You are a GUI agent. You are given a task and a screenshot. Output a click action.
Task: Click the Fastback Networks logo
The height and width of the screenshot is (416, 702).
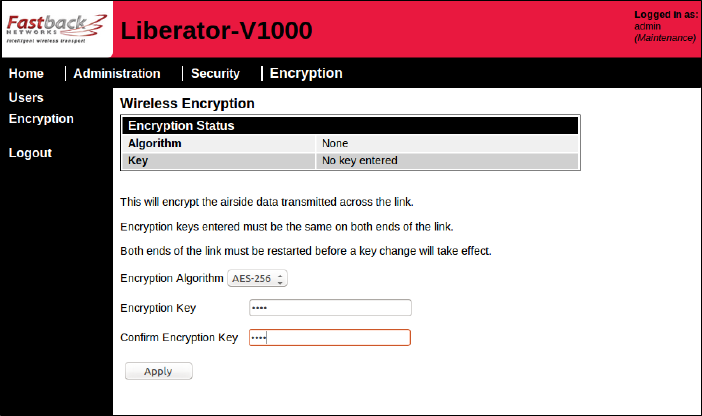pos(57,29)
